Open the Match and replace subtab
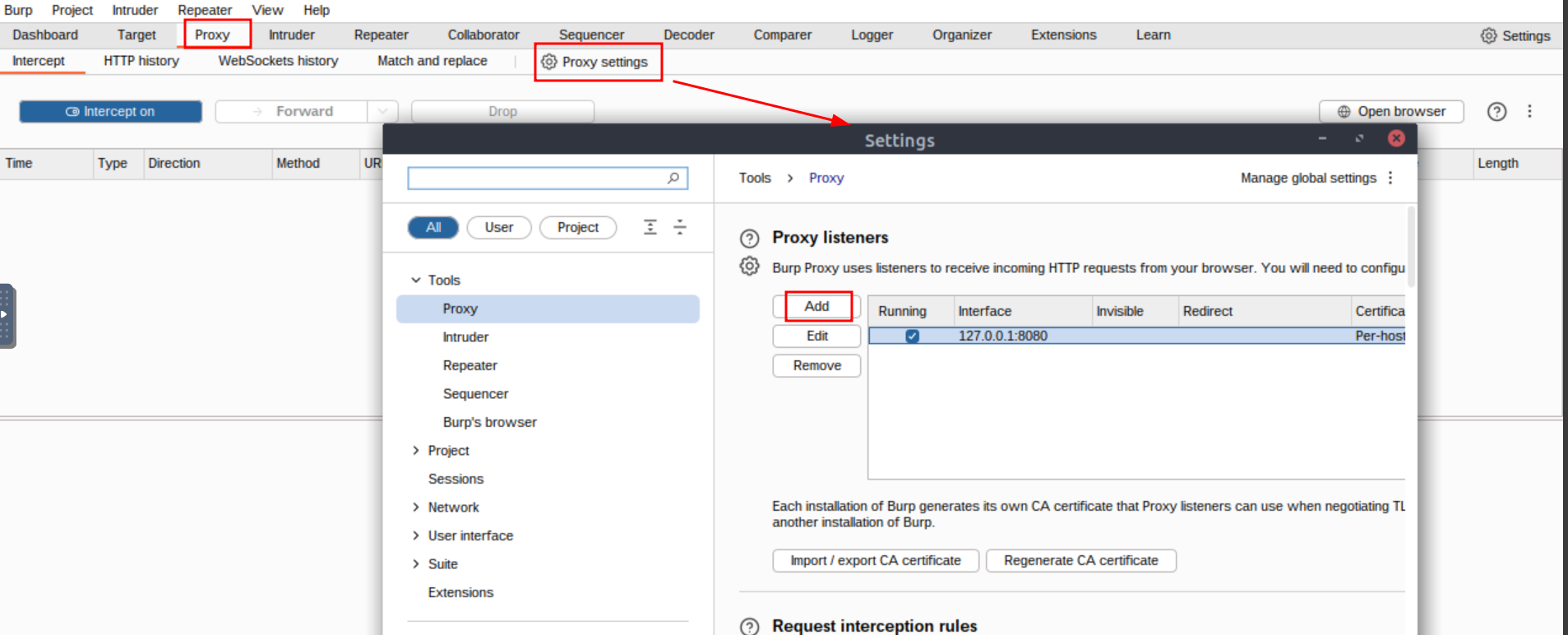Image resolution: width=1568 pixels, height=635 pixels. click(432, 61)
